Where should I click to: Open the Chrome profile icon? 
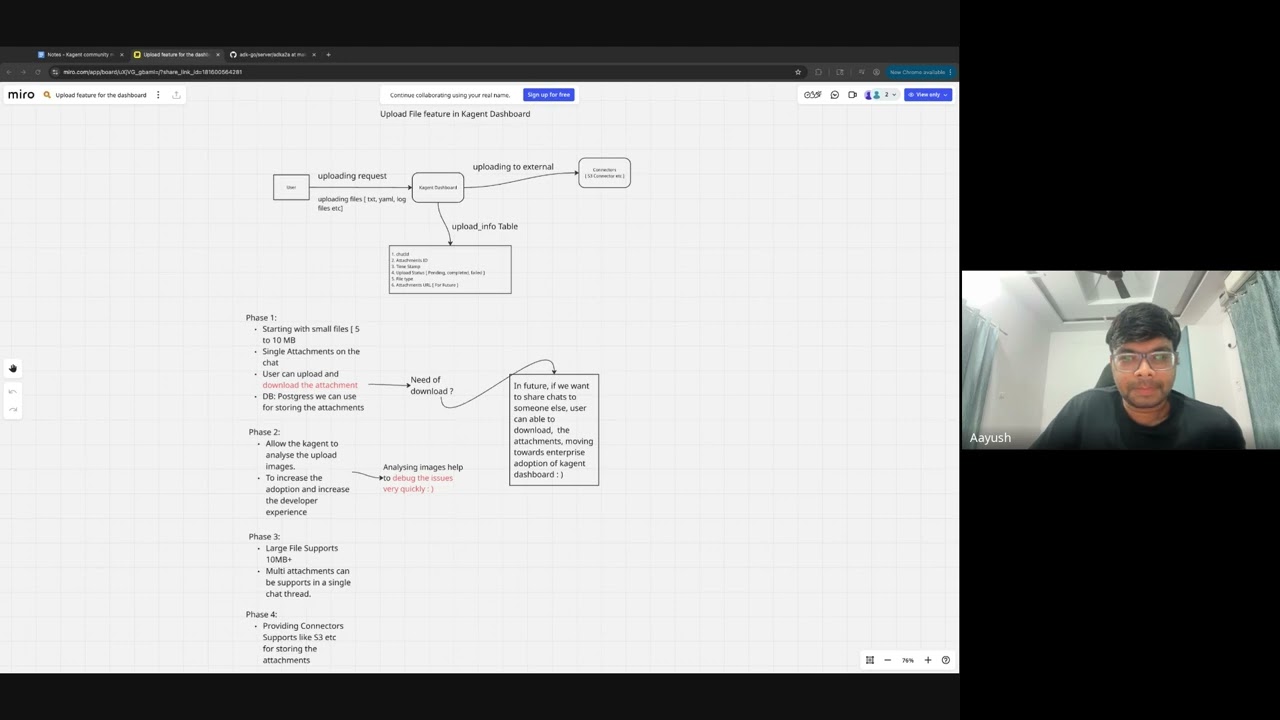876,72
